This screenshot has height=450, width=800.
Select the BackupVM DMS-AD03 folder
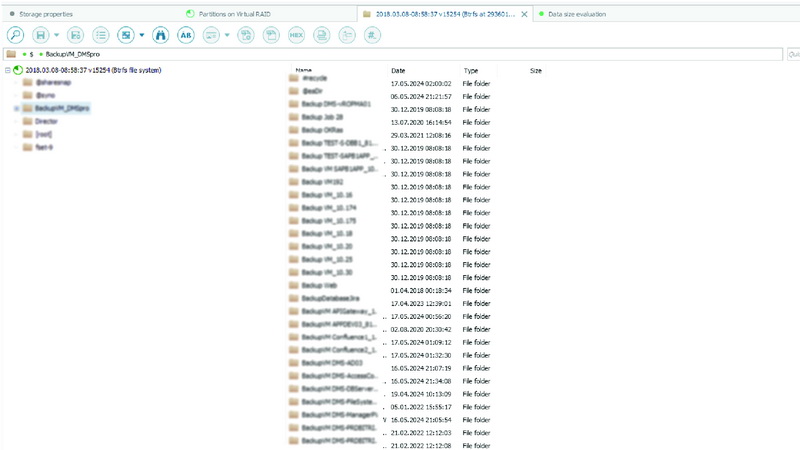coord(332,363)
